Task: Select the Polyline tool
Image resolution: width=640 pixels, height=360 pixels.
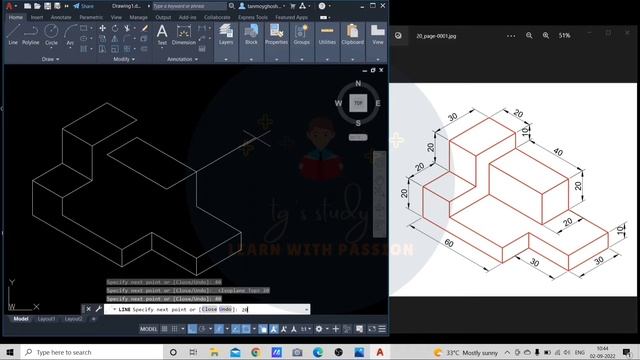Action: coord(31,34)
